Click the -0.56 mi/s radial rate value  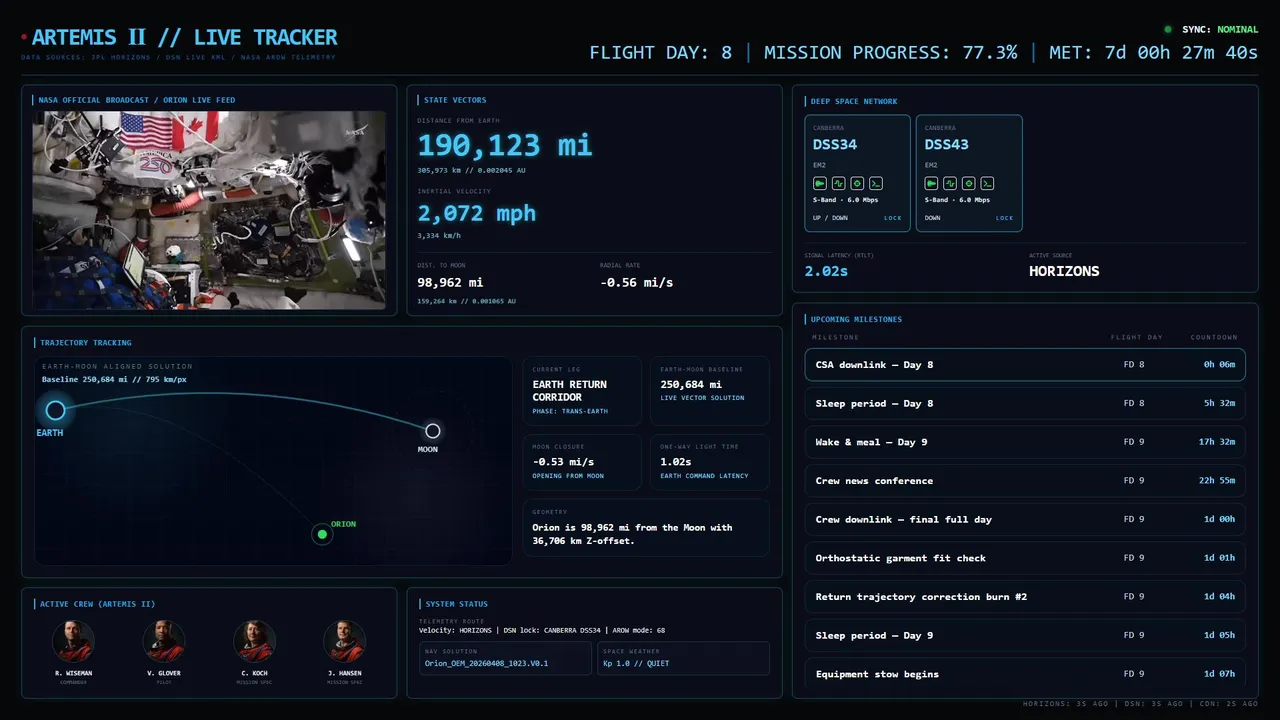(636, 283)
